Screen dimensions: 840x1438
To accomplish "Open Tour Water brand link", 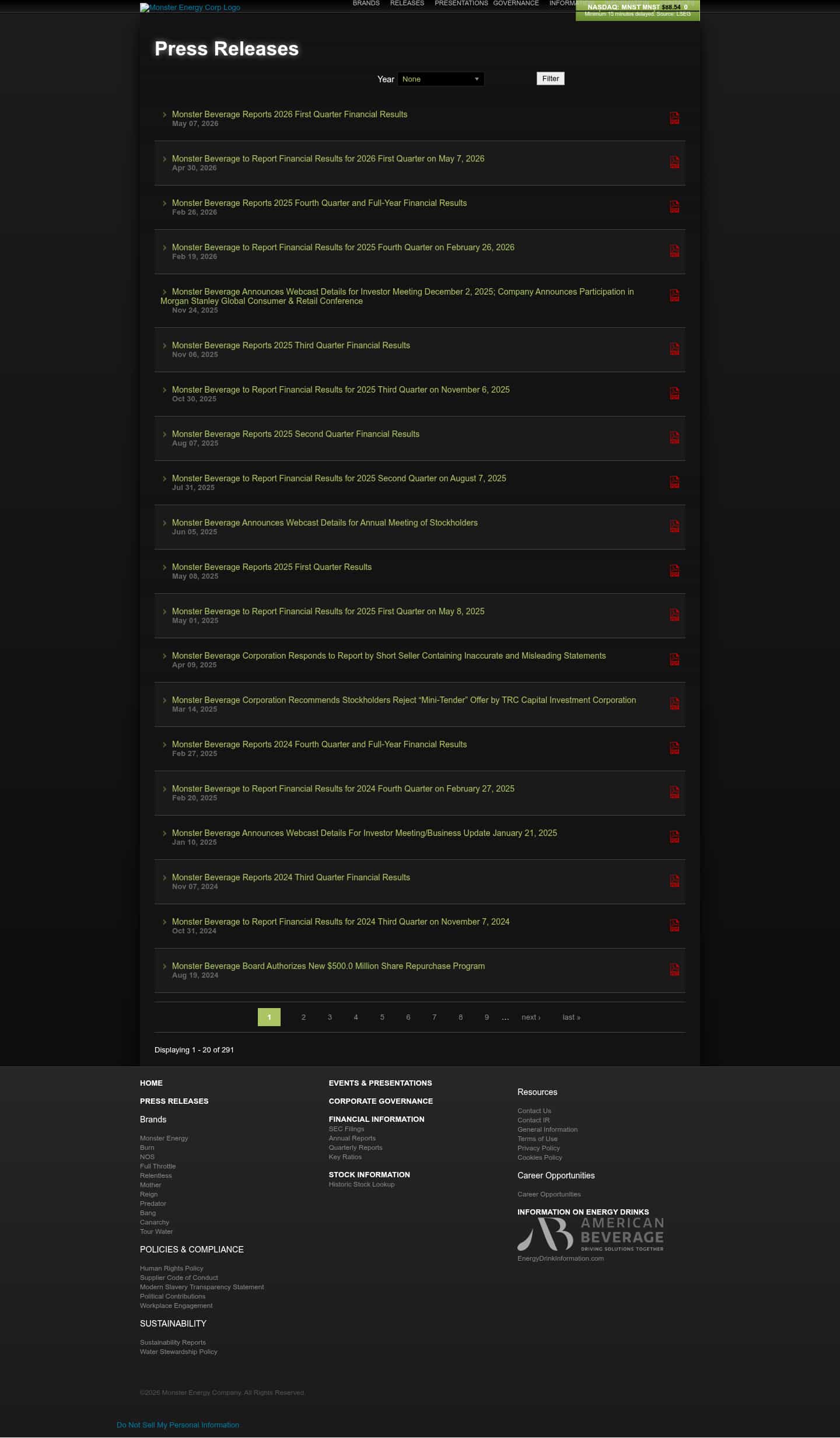I will point(156,1231).
